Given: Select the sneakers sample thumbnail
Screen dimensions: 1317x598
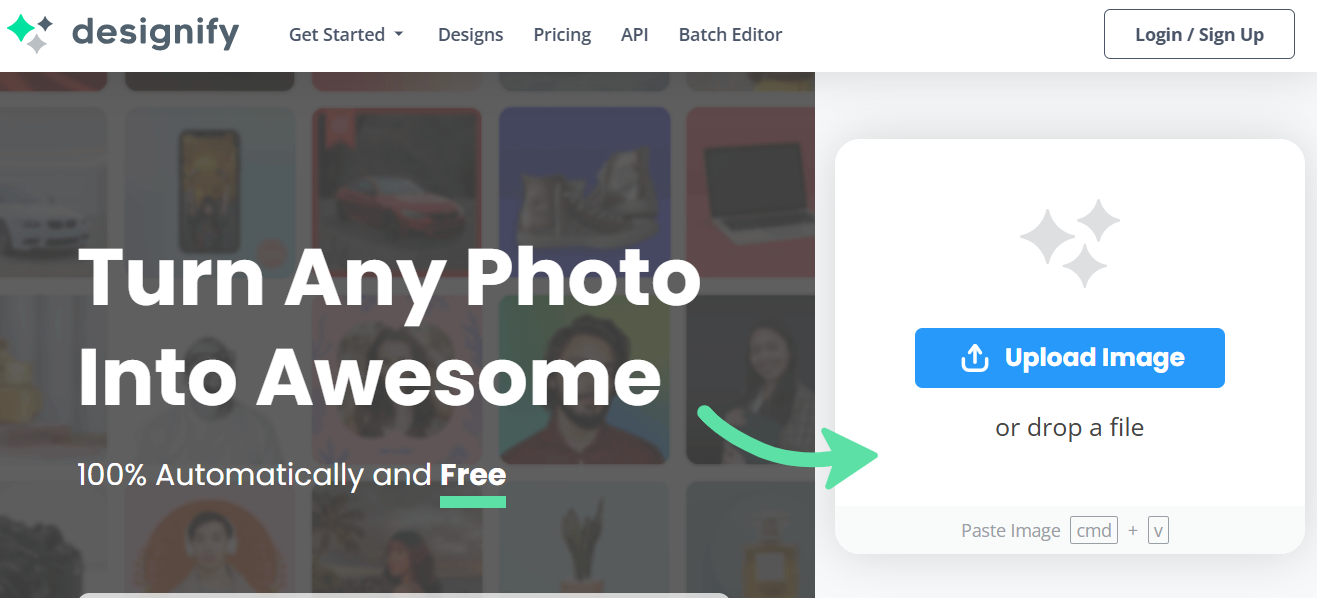Looking at the screenshot, I should (584, 190).
